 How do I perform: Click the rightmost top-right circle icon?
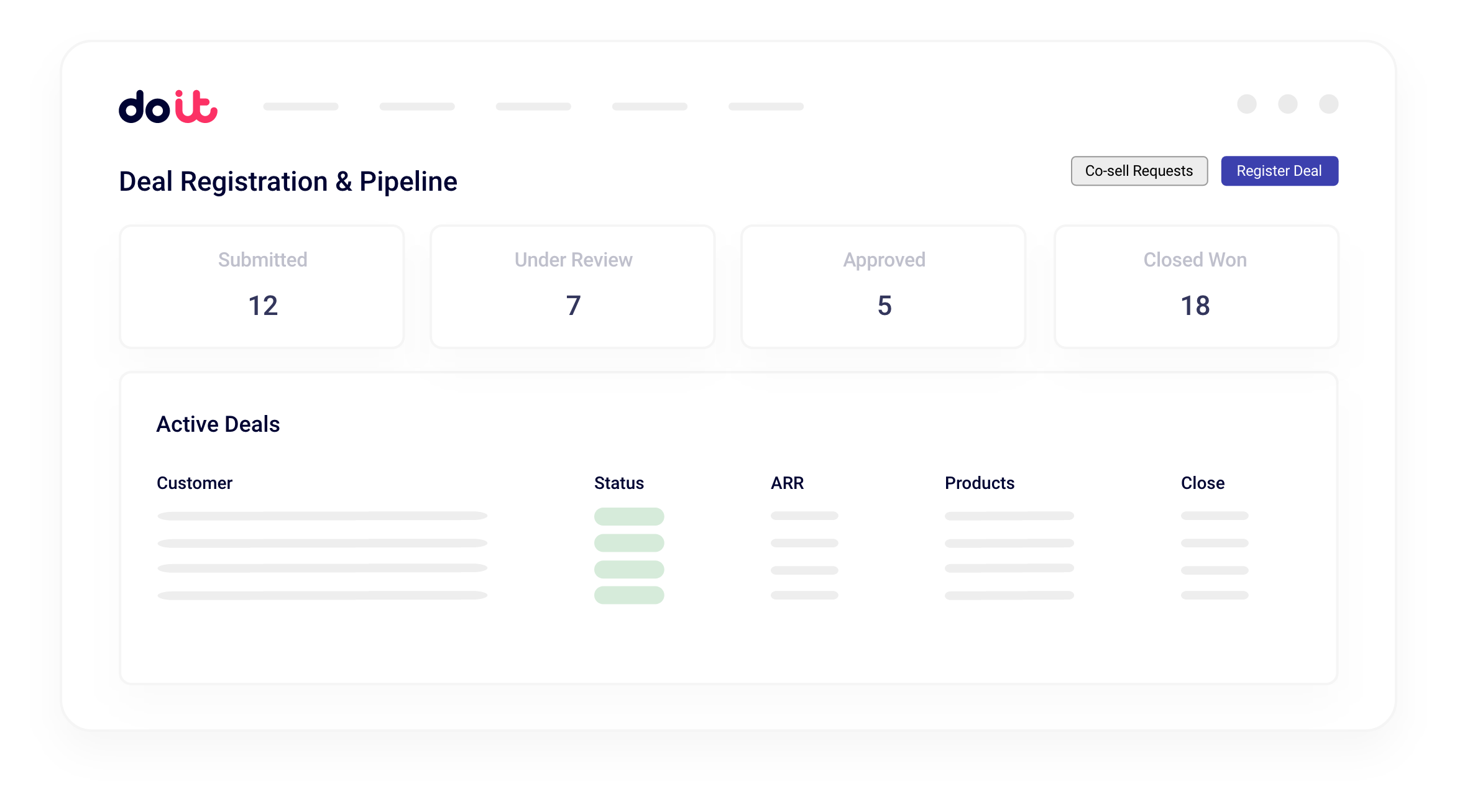1328,104
